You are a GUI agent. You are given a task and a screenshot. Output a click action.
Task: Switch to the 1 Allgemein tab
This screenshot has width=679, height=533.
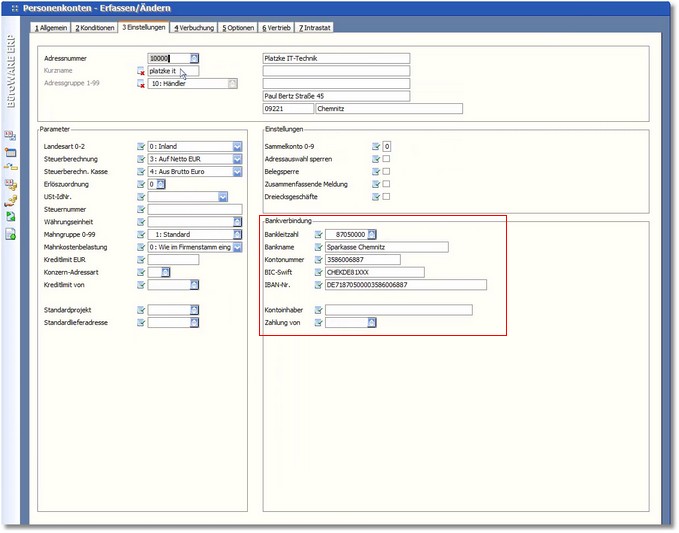[52, 27]
